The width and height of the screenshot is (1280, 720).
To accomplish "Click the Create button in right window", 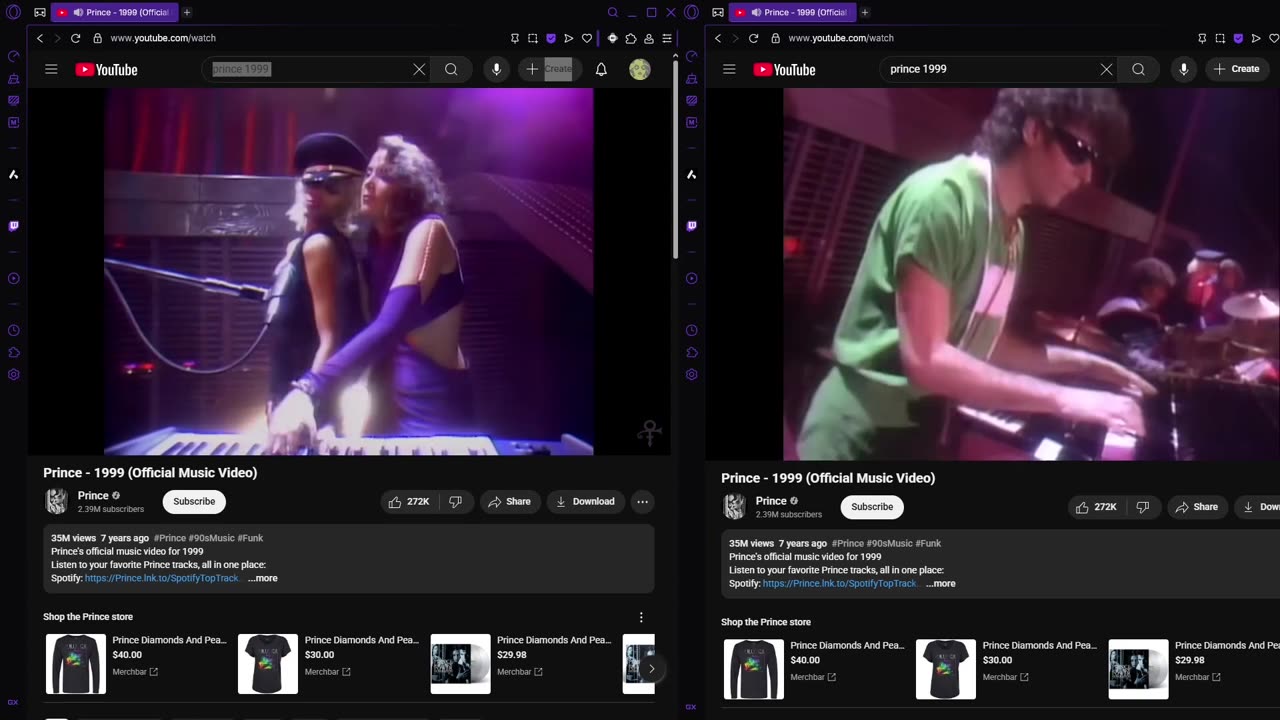I will point(1236,69).
